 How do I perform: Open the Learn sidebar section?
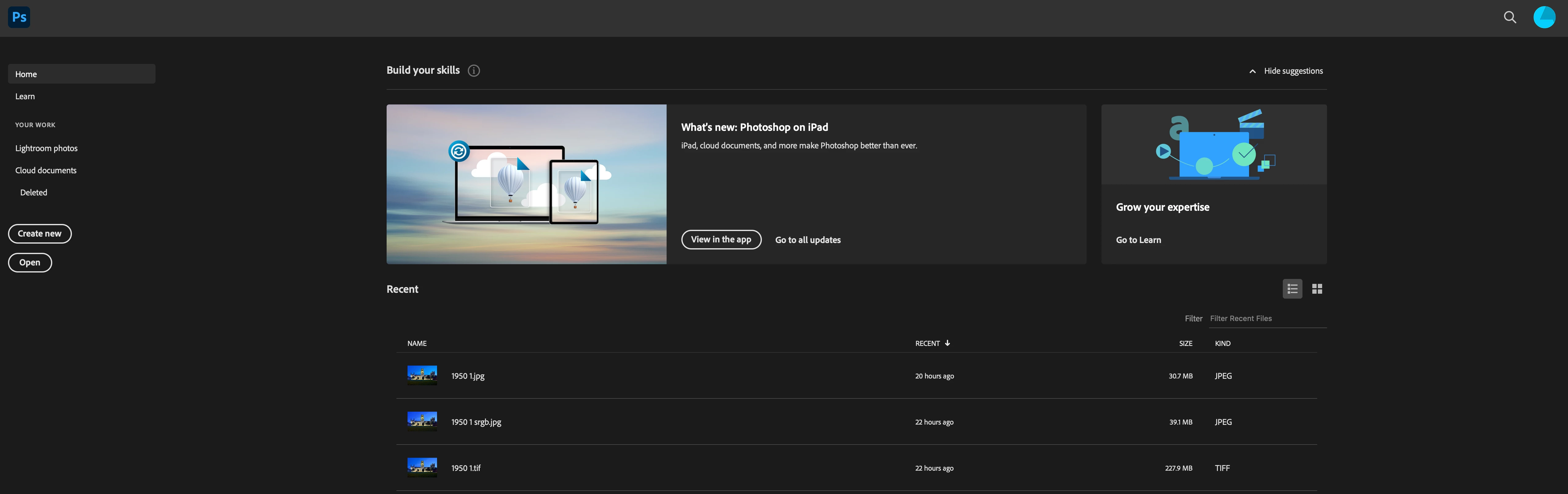tap(25, 96)
